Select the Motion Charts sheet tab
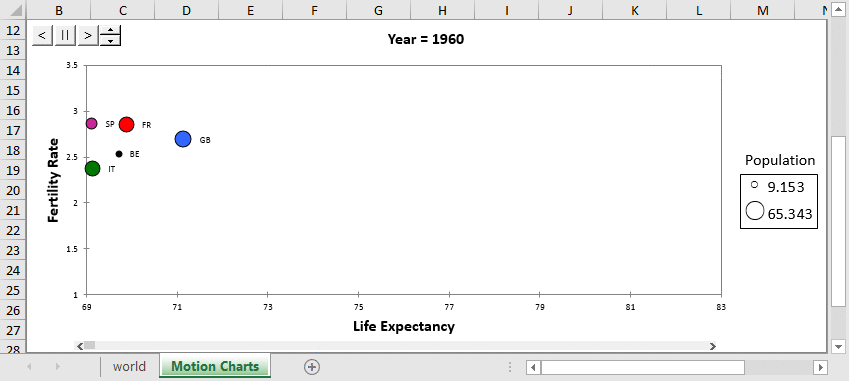Screen dimensions: 849x381 pyautogui.click(x=215, y=366)
